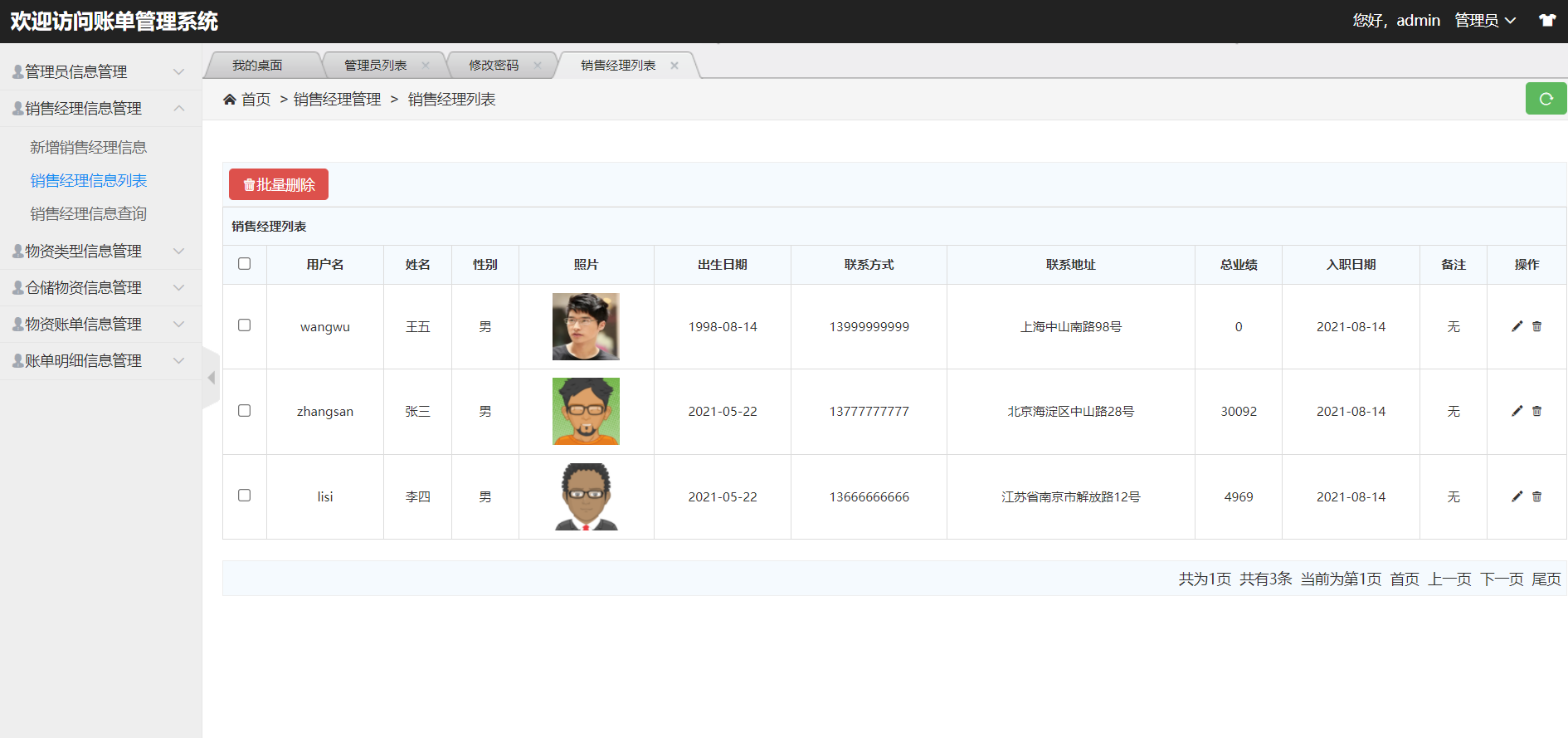Expand the 管理员信息管理 menu chevron

[x=178, y=72]
